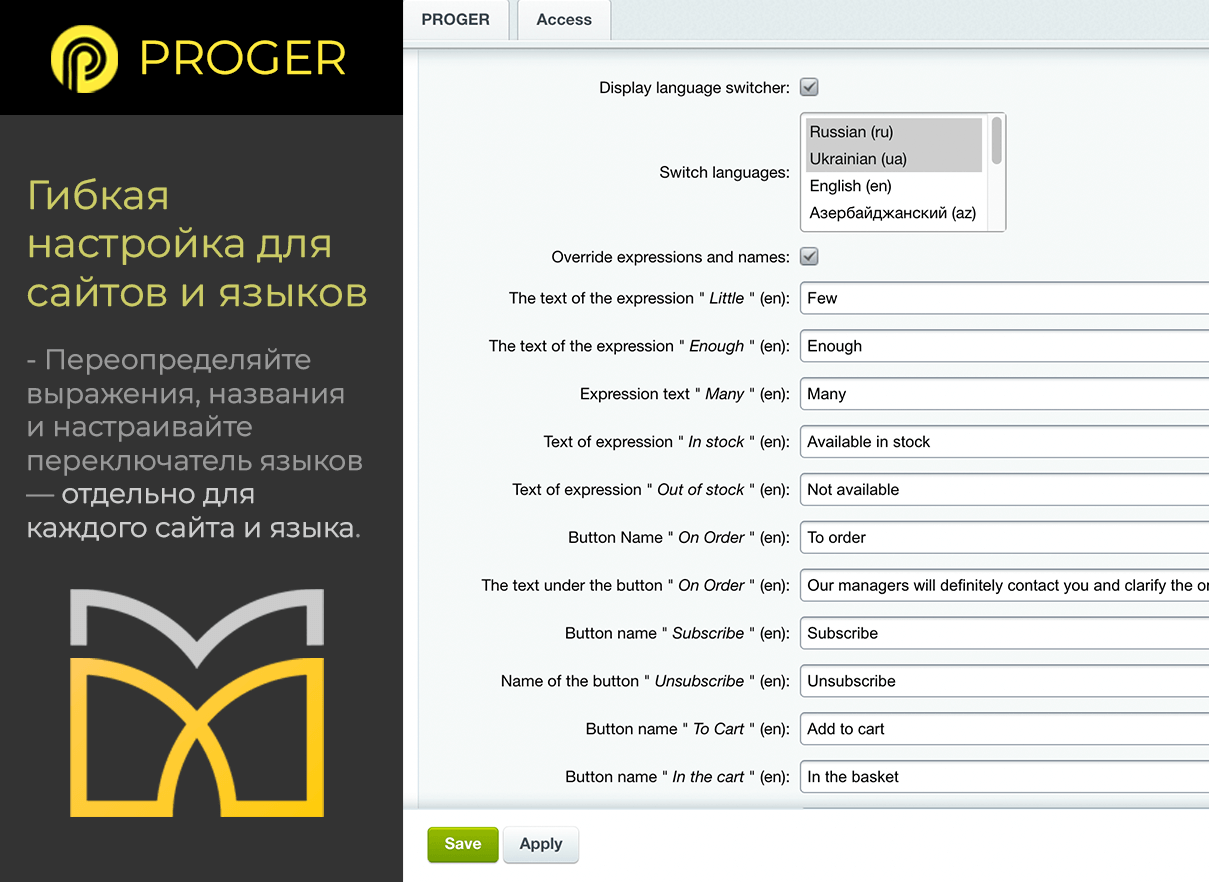Select Russian (ru) in language list

[x=893, y=132]
